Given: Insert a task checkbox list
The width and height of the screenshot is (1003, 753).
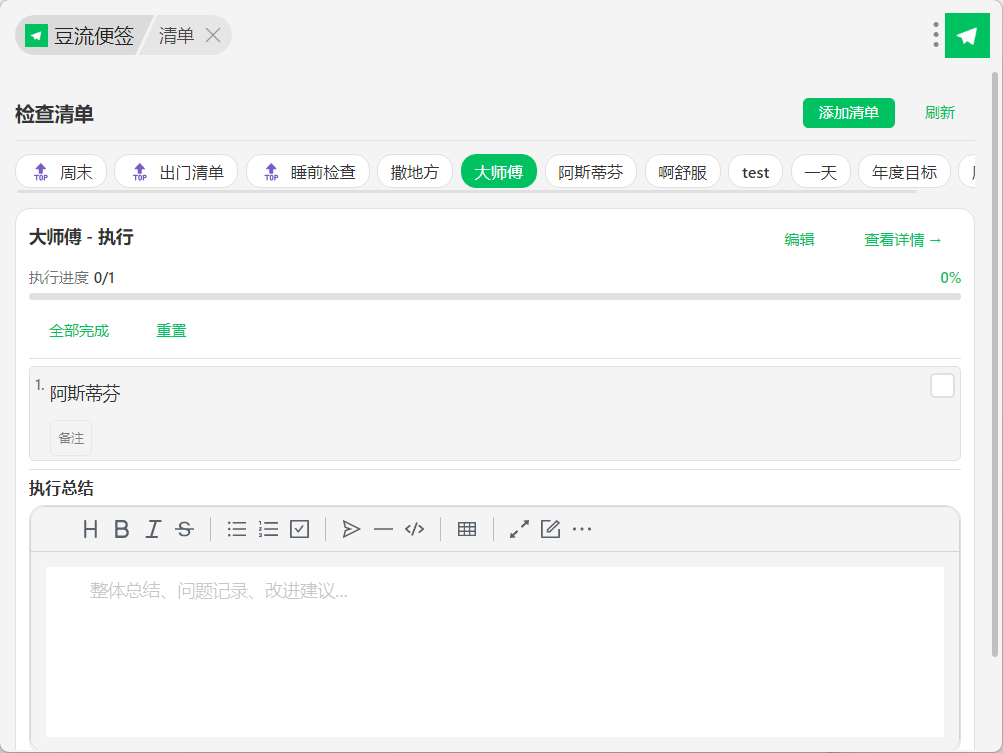Looking at the screenshot, I should click(299, 529).
